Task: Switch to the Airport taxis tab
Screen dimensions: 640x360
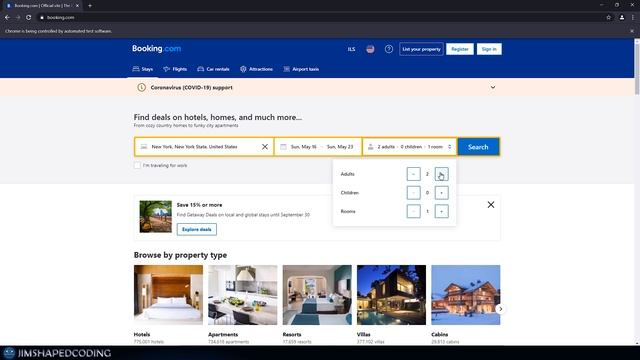Action: [x=301, y=69]
